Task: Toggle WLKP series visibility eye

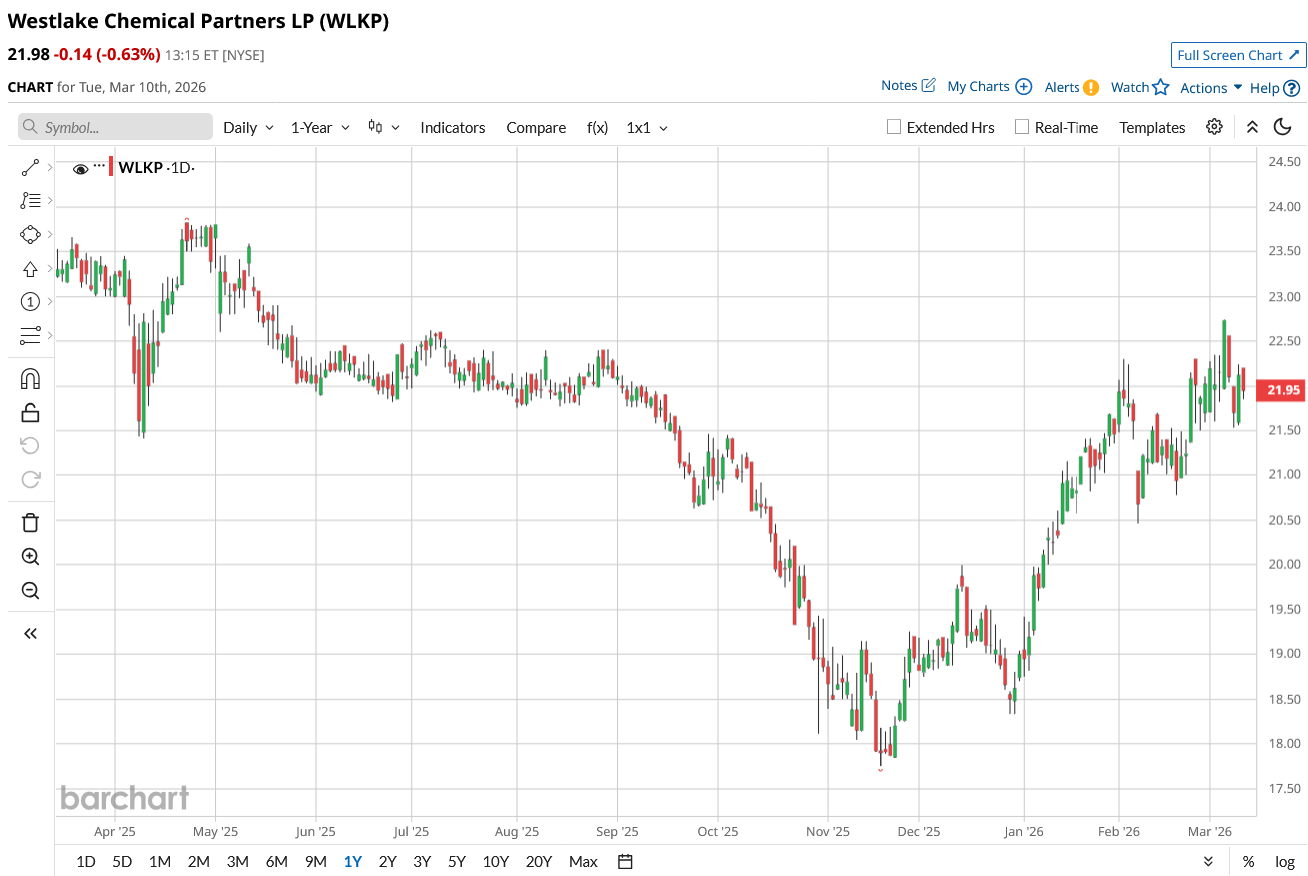Action: point(81,169)
